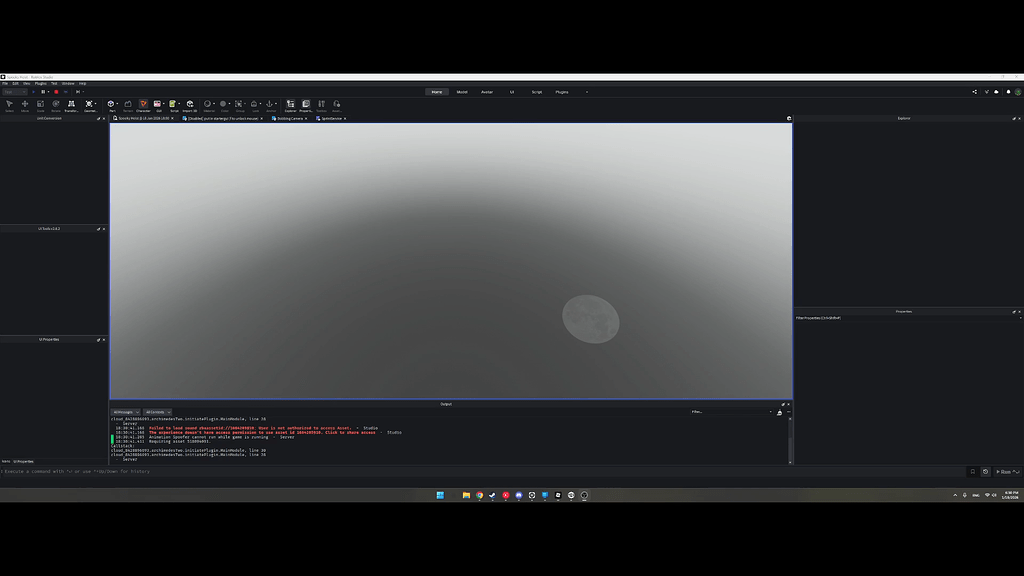The width and height of the screenshot is (1024, 576).
Task: Expand ribbon tabs overflow arrow
Action: [x=586, y=92]
